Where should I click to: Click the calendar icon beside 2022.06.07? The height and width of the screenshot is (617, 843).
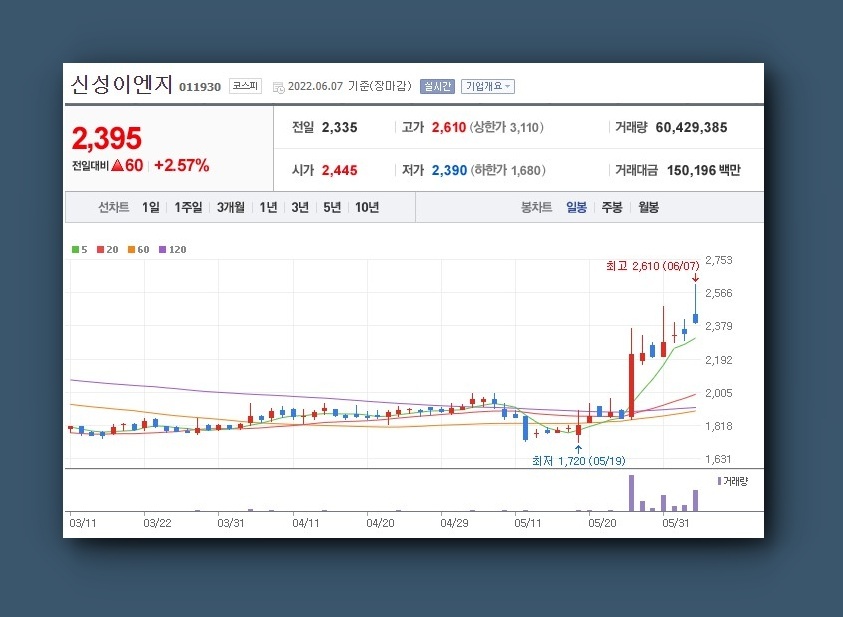(278, 87)
